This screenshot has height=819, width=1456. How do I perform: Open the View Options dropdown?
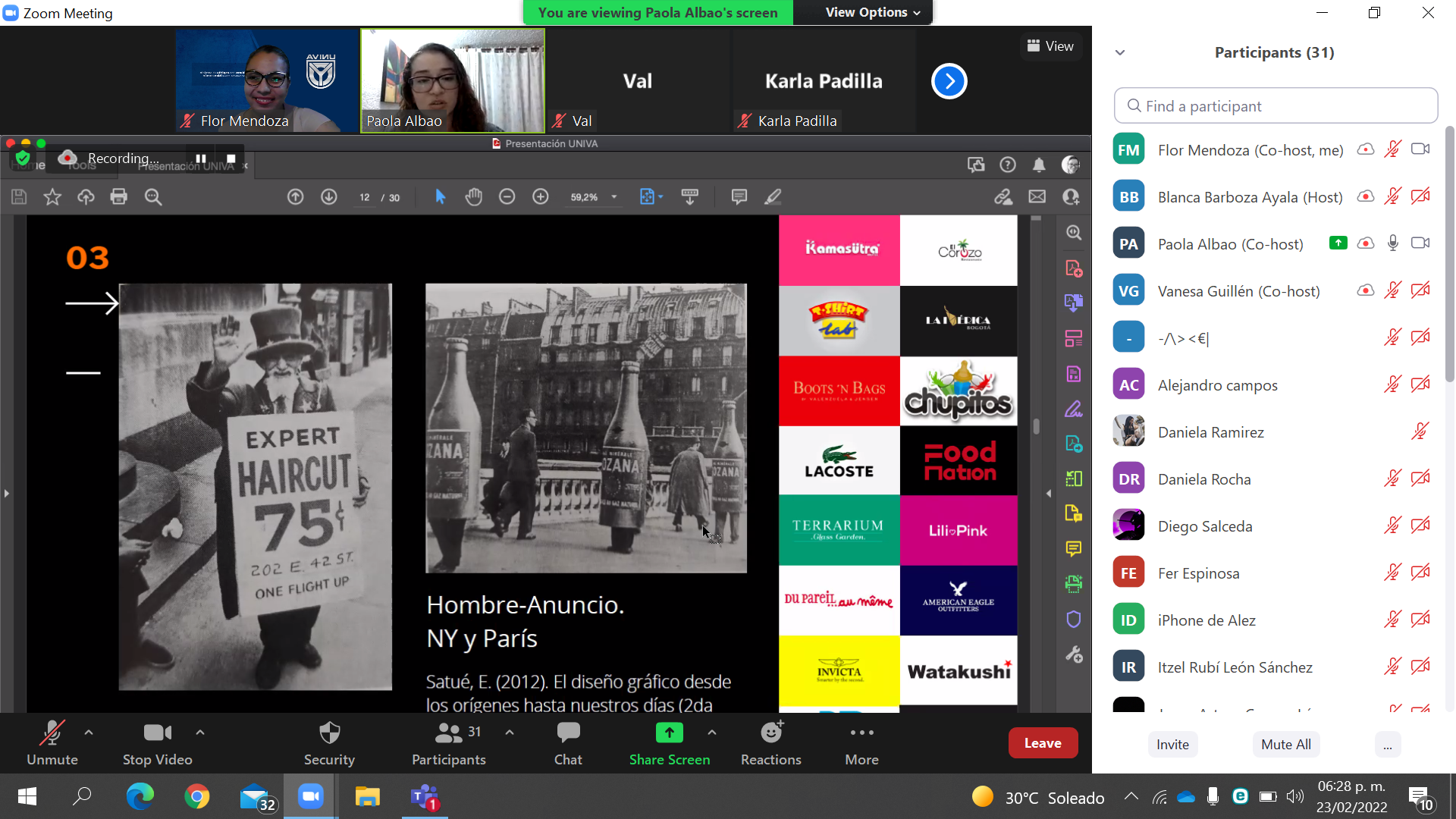(x=873, y=12)
